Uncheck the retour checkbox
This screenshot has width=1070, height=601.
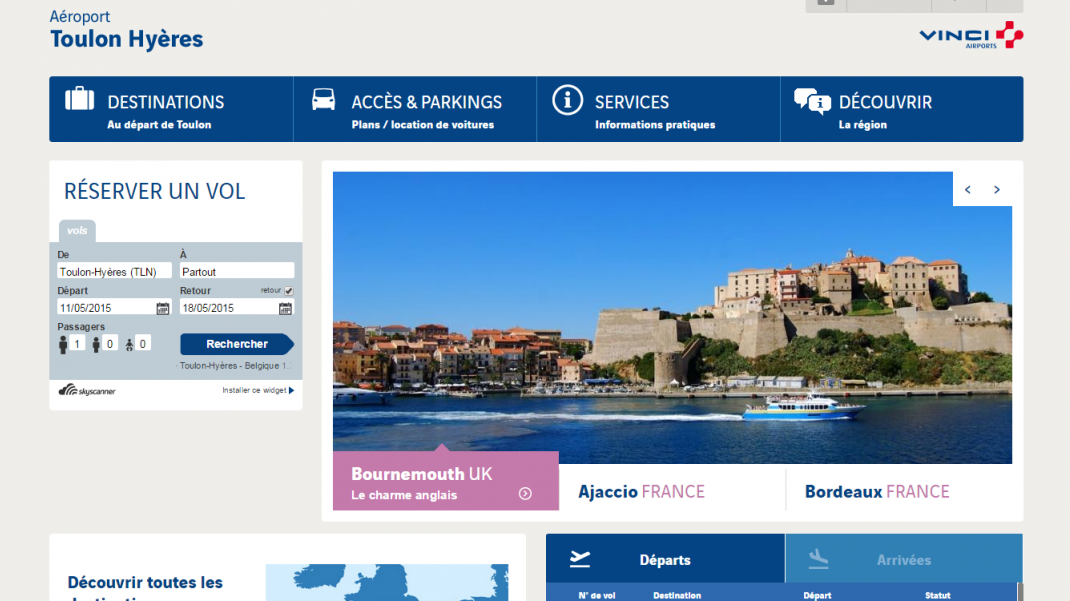(289, 291)
